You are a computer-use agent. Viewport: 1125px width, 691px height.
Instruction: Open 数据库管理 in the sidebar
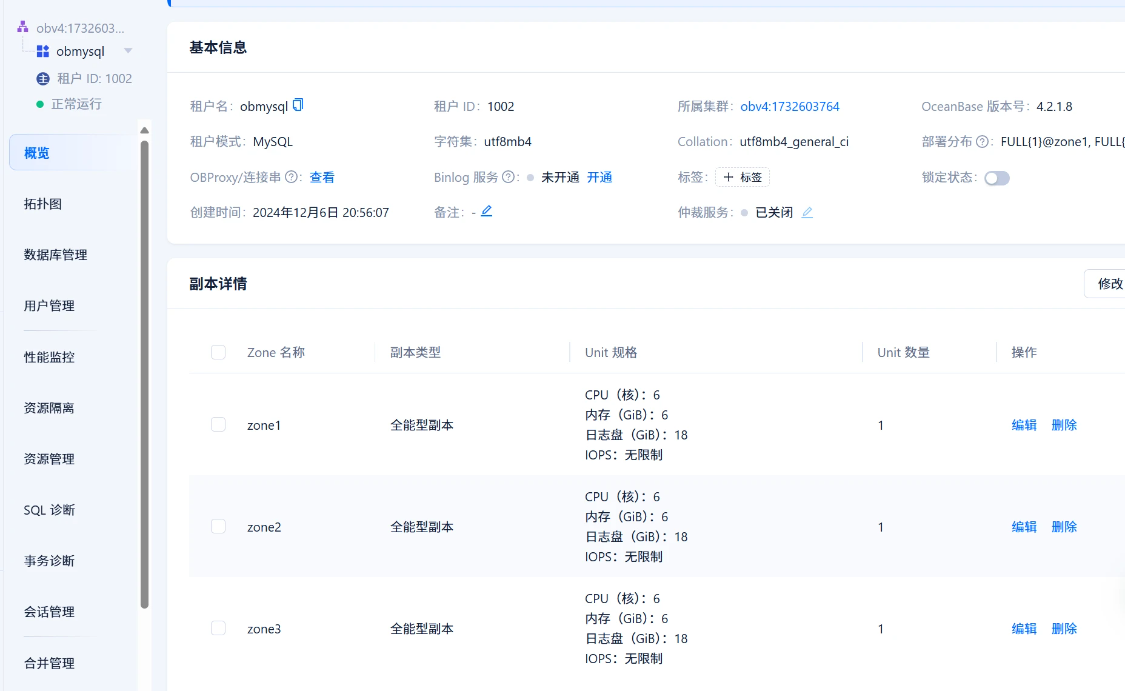(x=56, y=255)
